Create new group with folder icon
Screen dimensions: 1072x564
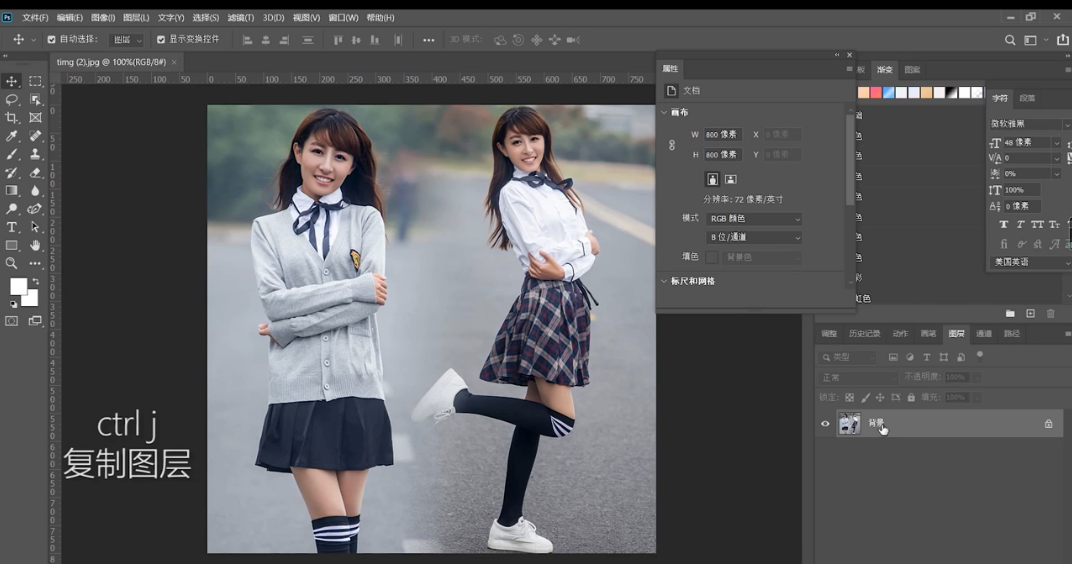pyautogui.click(x=1010, y=313)
